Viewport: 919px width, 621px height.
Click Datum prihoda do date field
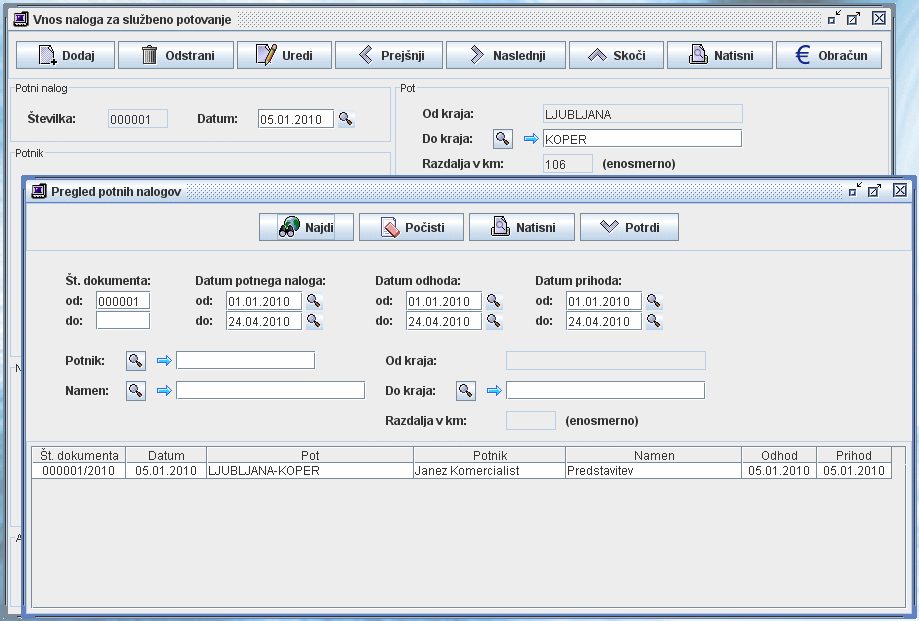tap(604, 321)
